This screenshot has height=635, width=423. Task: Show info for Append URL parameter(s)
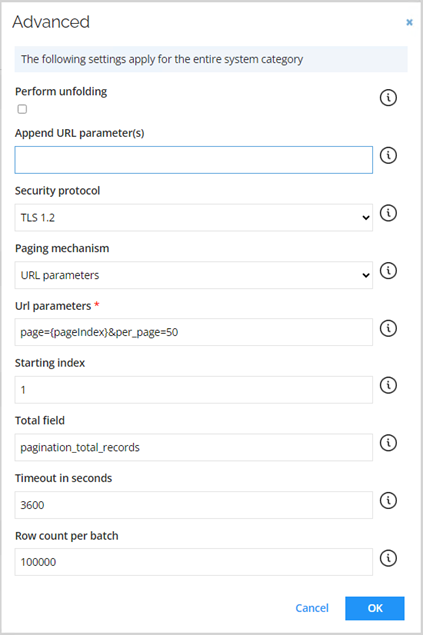[x=388, y=156]
